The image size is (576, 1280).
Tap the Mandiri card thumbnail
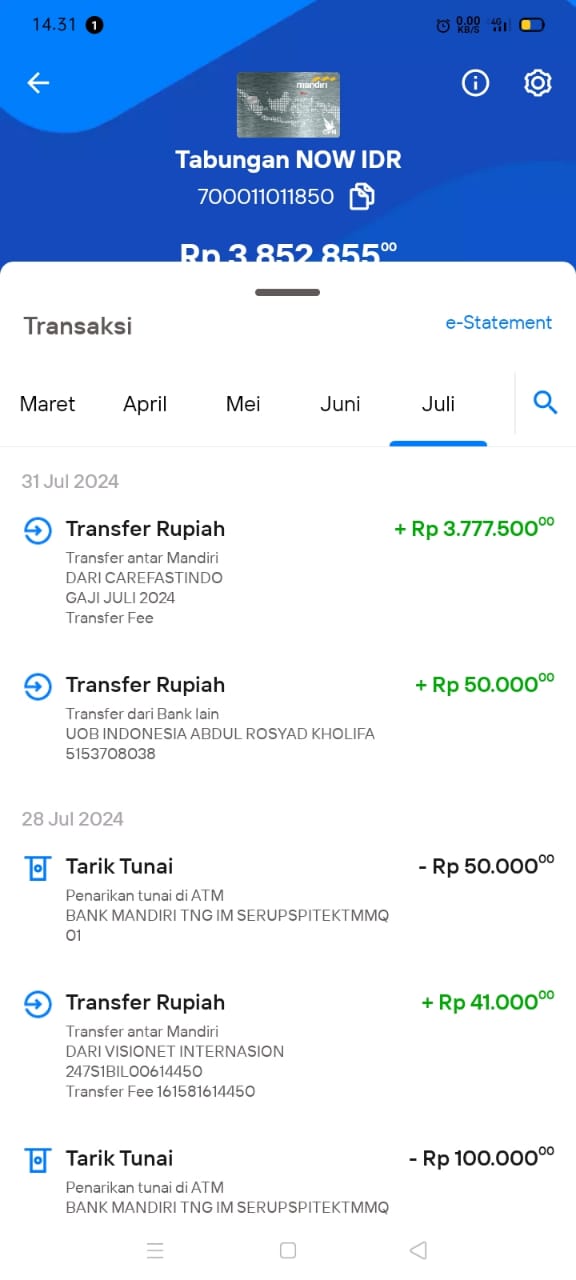[288, 105]
